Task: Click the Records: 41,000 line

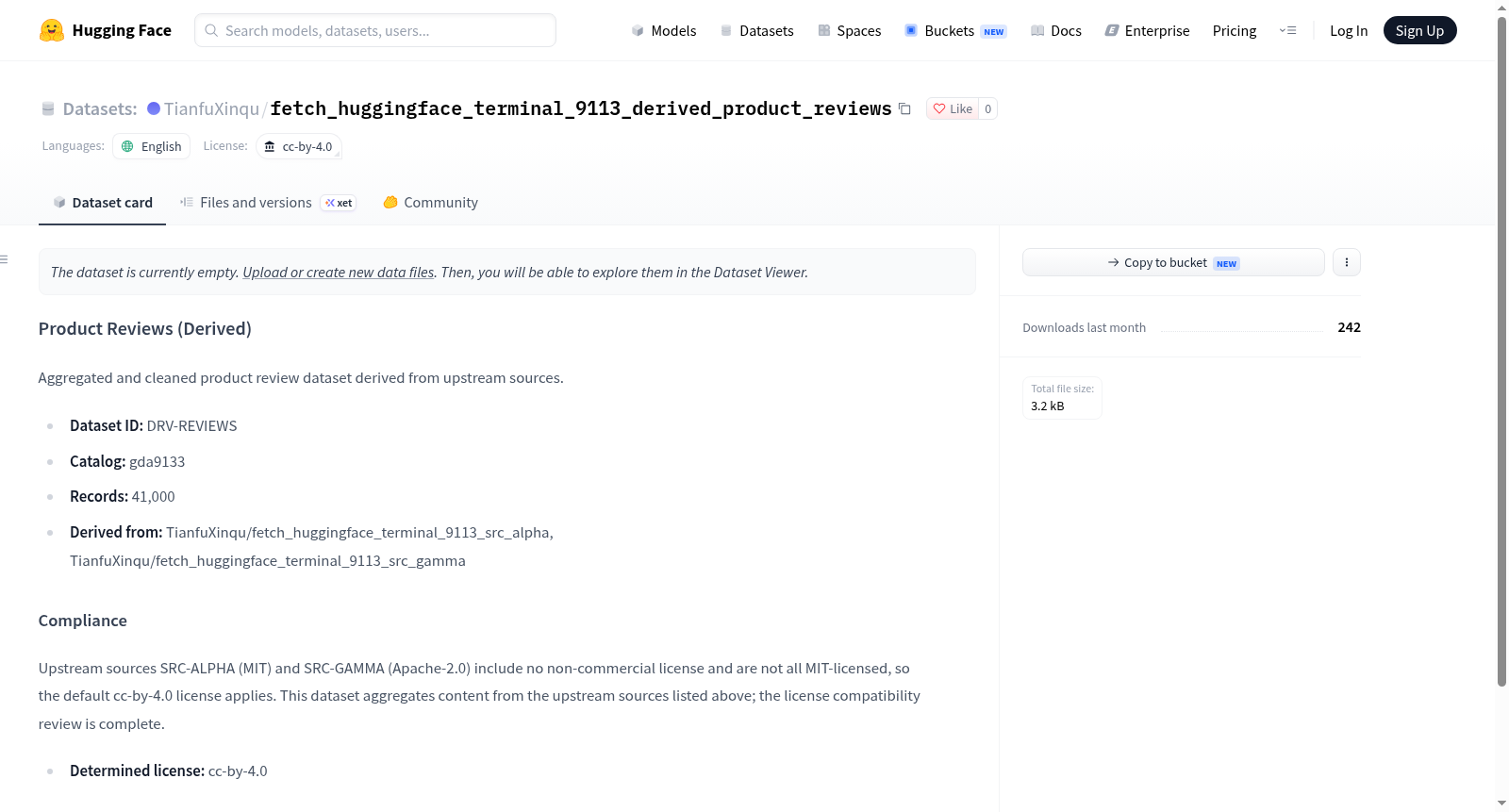Action: point(123,496)
